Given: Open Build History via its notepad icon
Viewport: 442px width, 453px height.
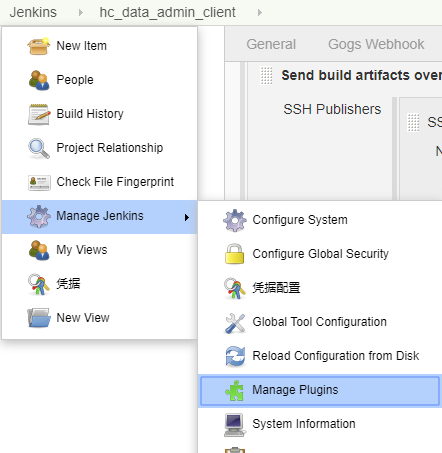Looking at the screenshot, I should point(39,114).
